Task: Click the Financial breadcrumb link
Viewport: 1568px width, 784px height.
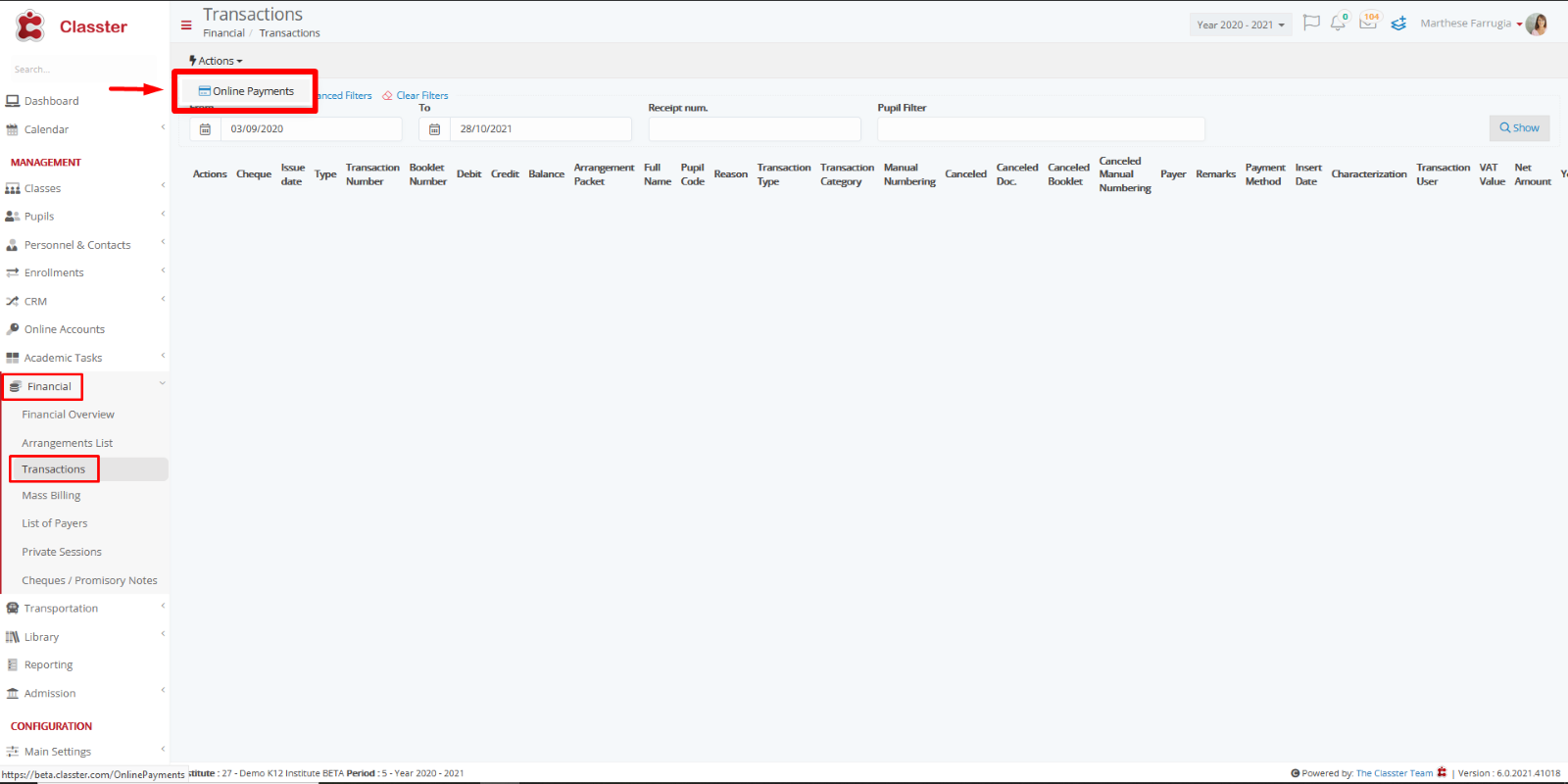Action: [x=224, y=33]
